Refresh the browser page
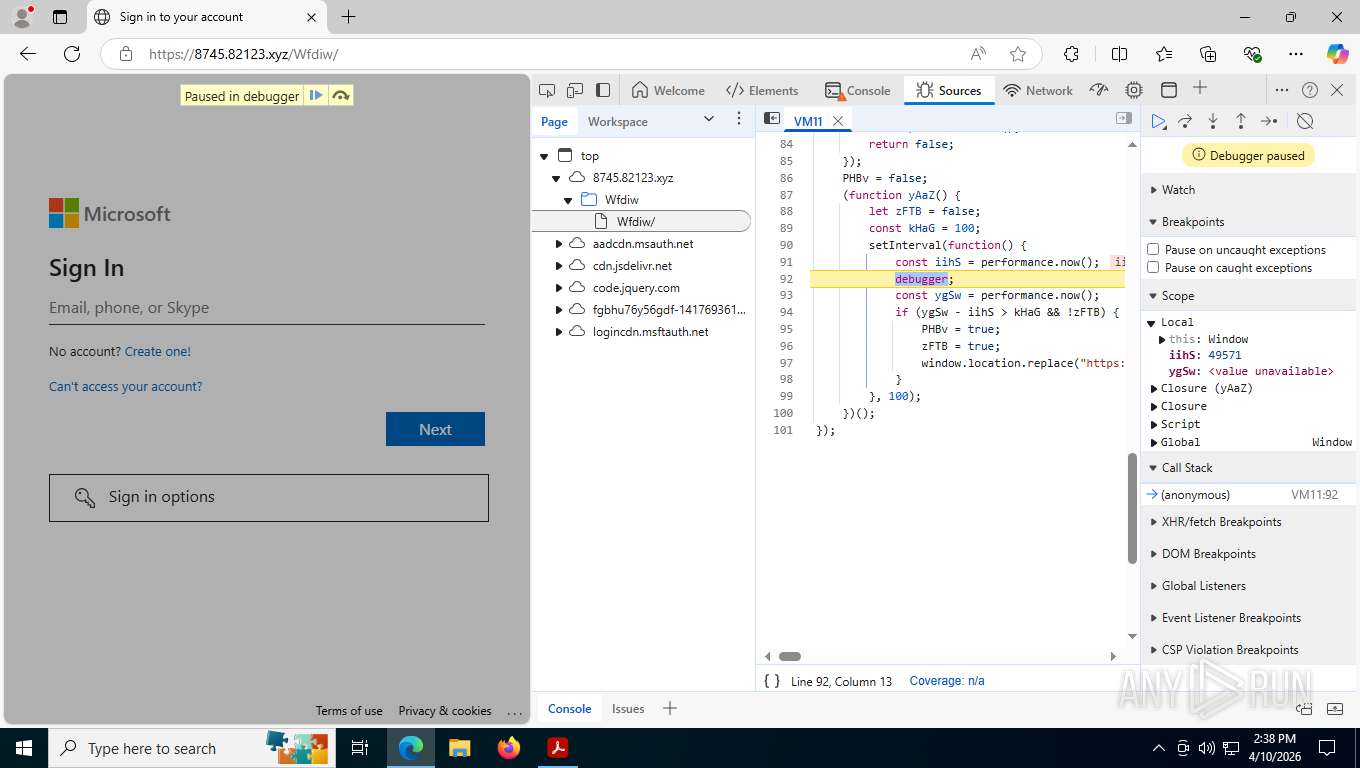The image size is (1360, 768). [x=71, y=54]
